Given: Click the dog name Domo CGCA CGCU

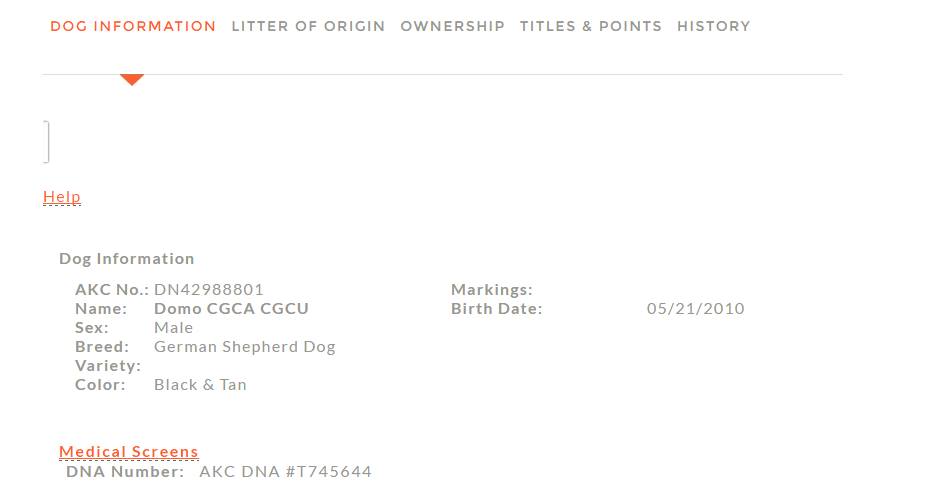Looking at the screenshot, I should pos(231,309).
